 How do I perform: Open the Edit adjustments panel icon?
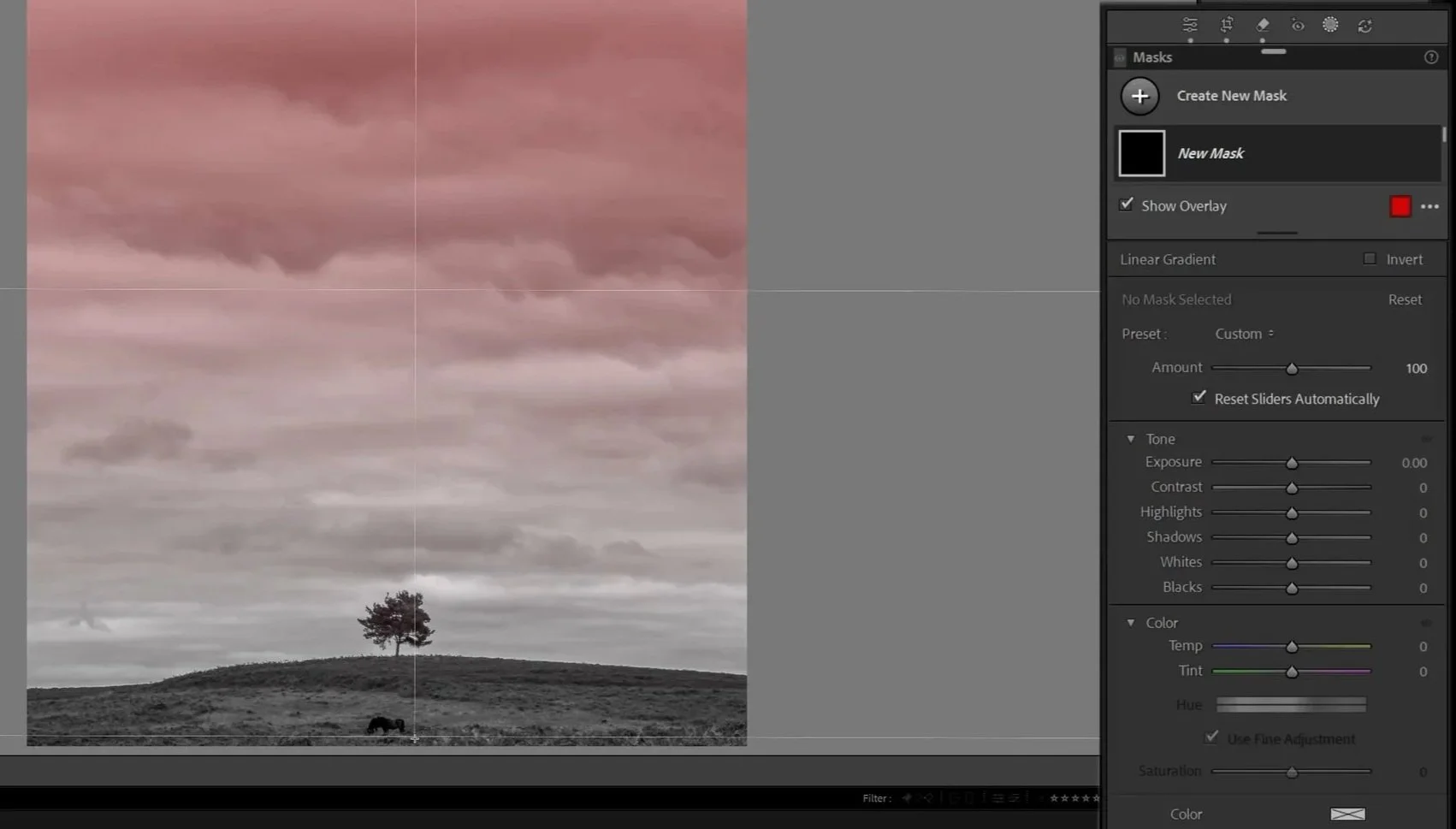pyautogui.click(x=1189, y=25)
